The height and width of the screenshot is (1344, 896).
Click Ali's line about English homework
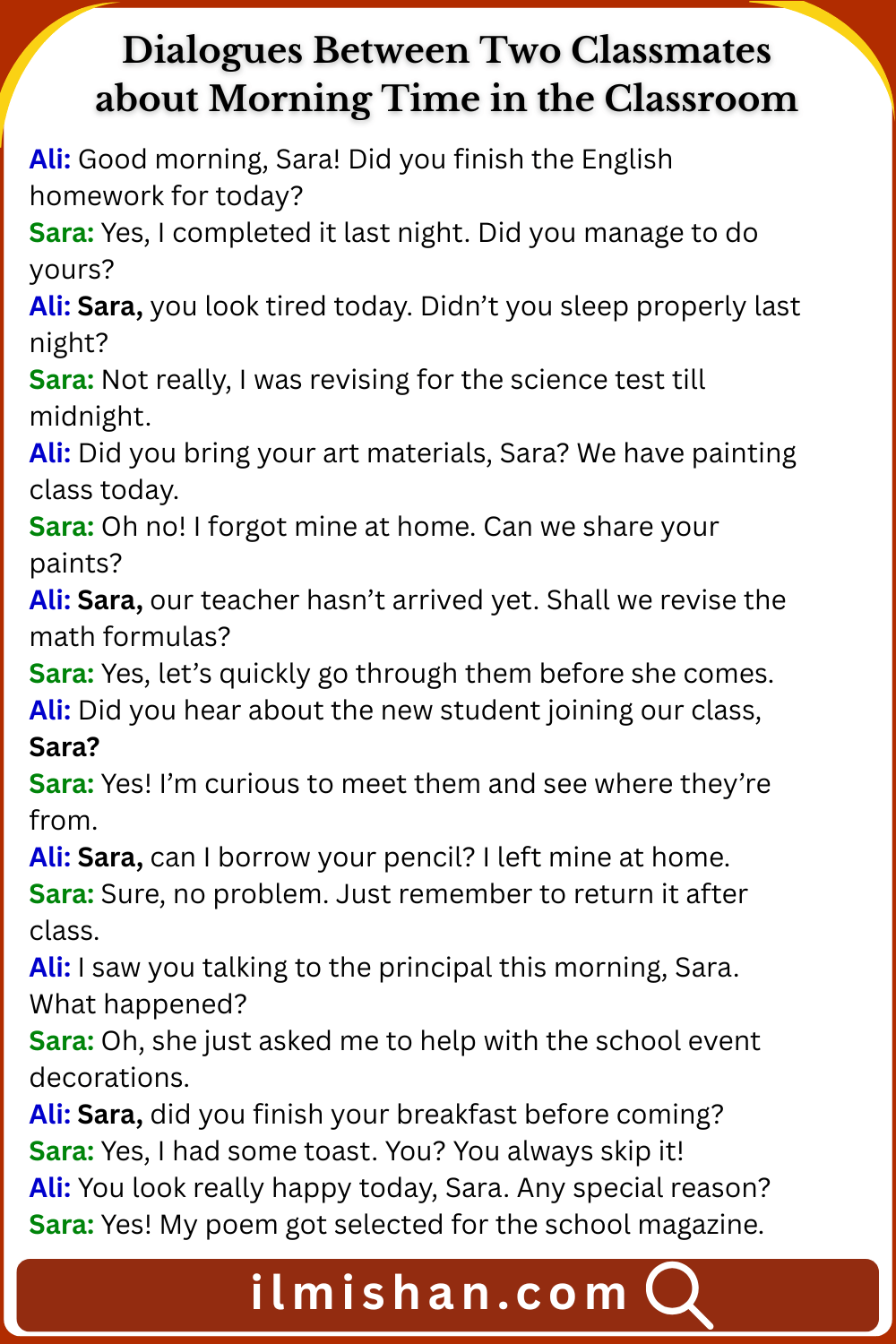click(375, 159)
